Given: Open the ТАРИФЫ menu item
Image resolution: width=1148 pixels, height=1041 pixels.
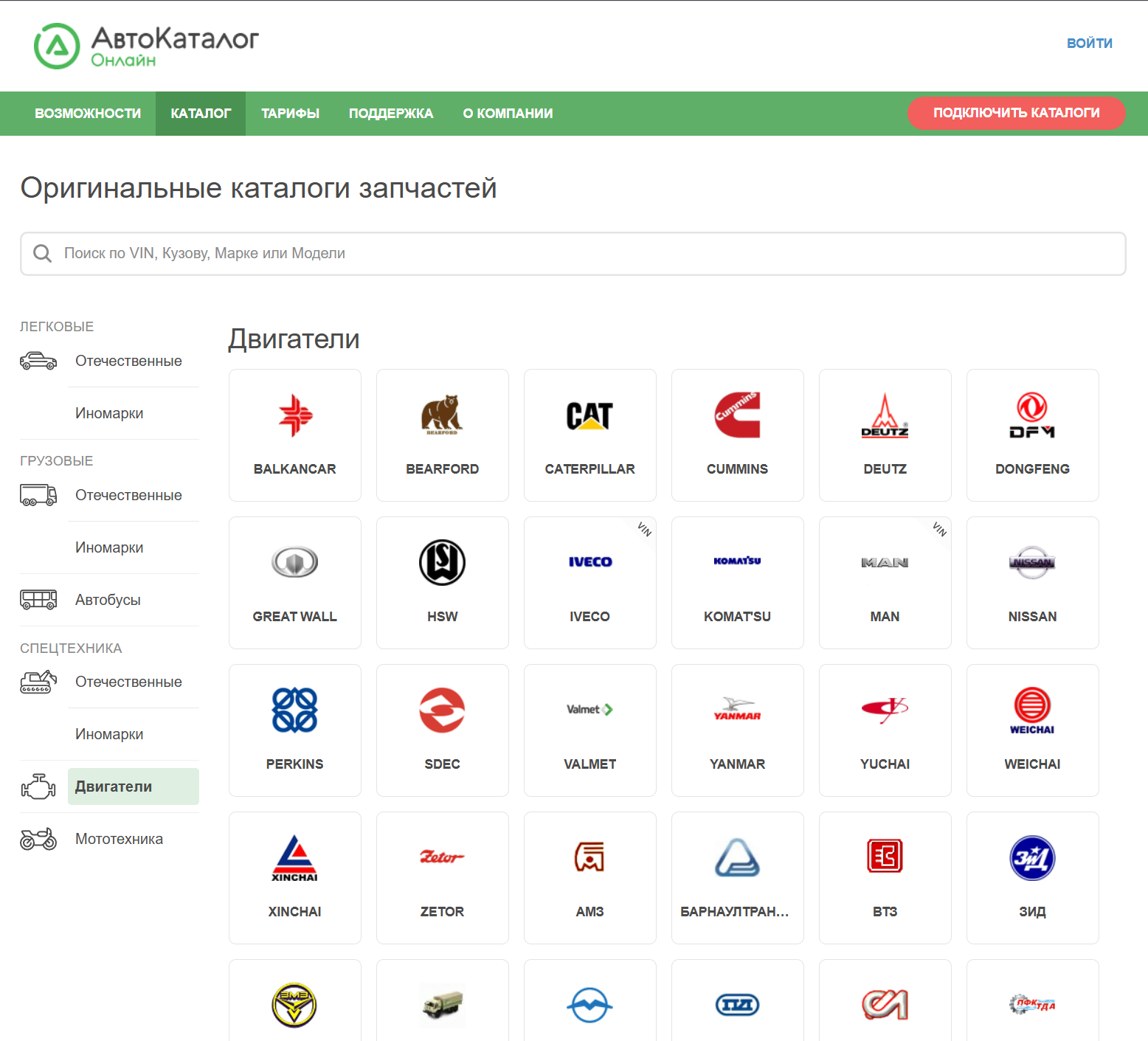Looking at the screenshot, I should [x=290, y=114].
